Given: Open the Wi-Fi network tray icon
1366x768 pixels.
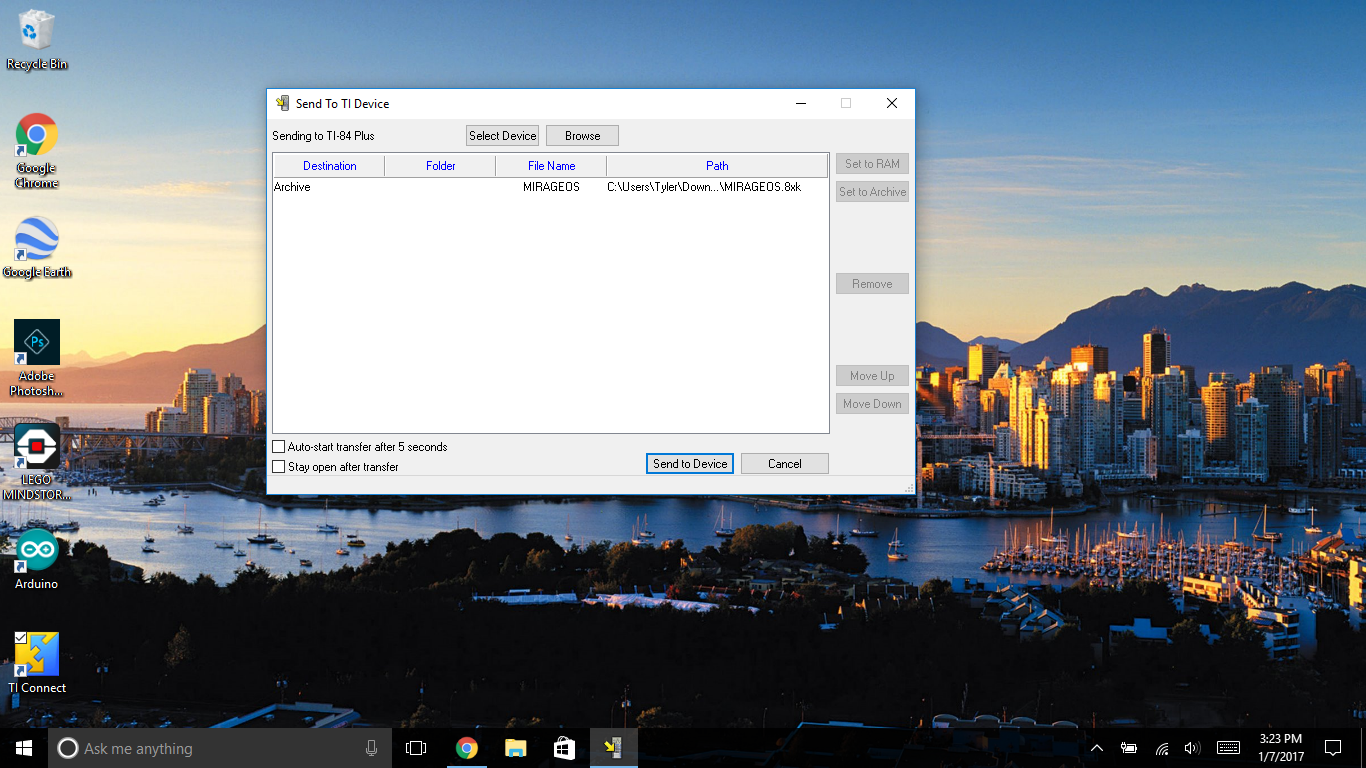Looking at the screenshot, I should [x=1162, y=748].
